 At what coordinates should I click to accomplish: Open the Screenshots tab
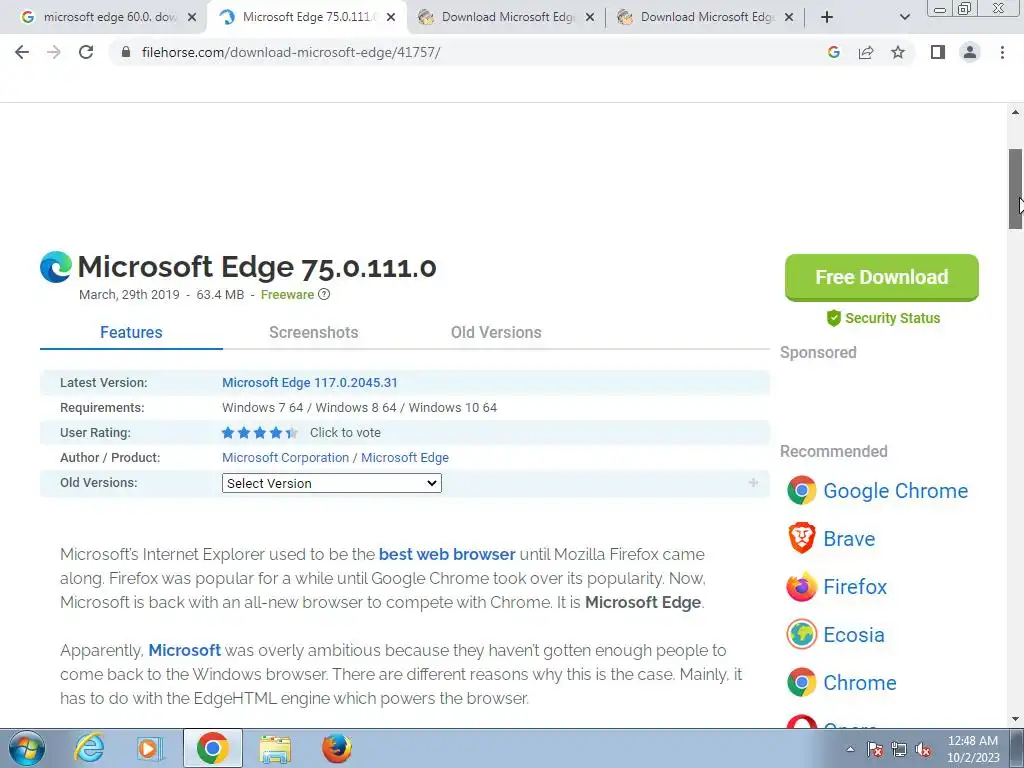[x=313, y=332]
